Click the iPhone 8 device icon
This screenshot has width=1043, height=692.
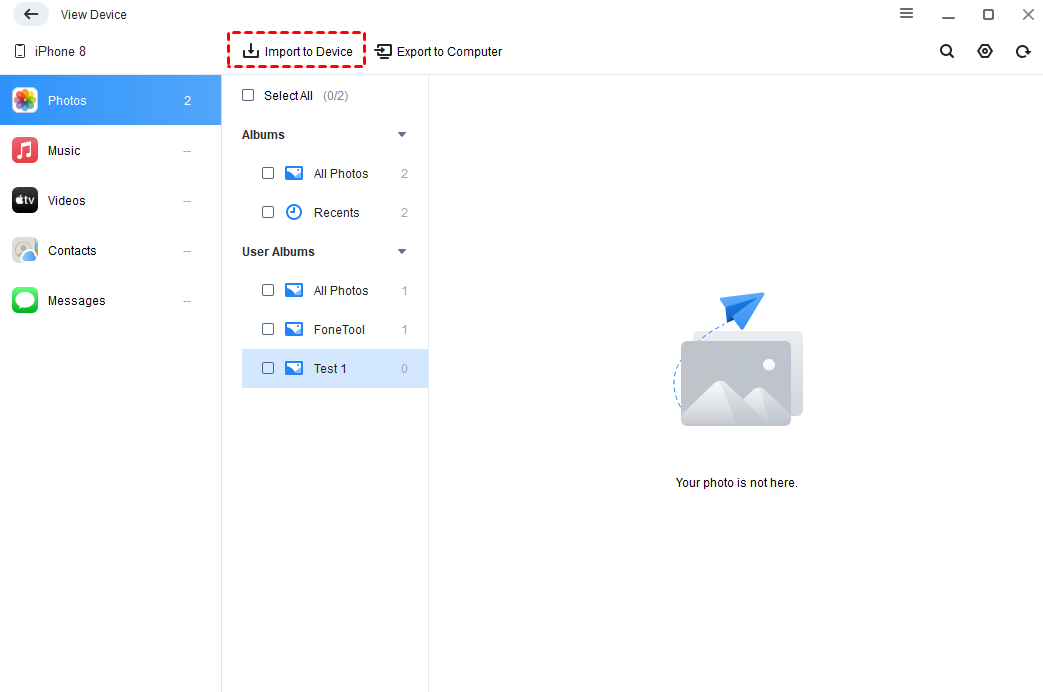click(x=20, y=52)
